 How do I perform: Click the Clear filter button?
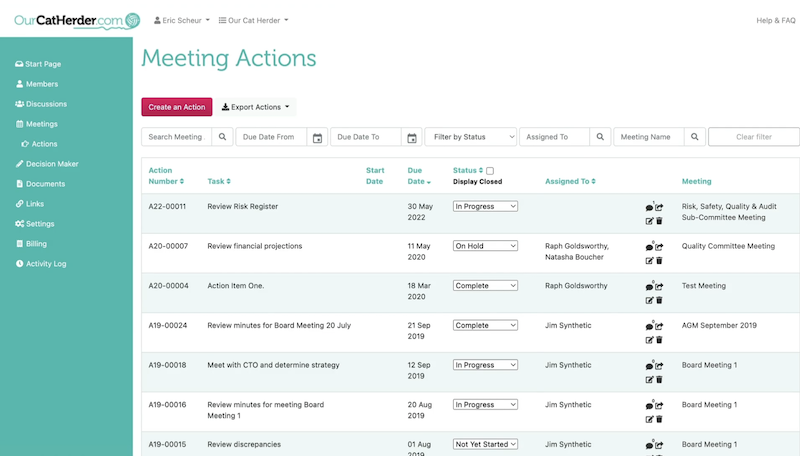coord(754,137)
